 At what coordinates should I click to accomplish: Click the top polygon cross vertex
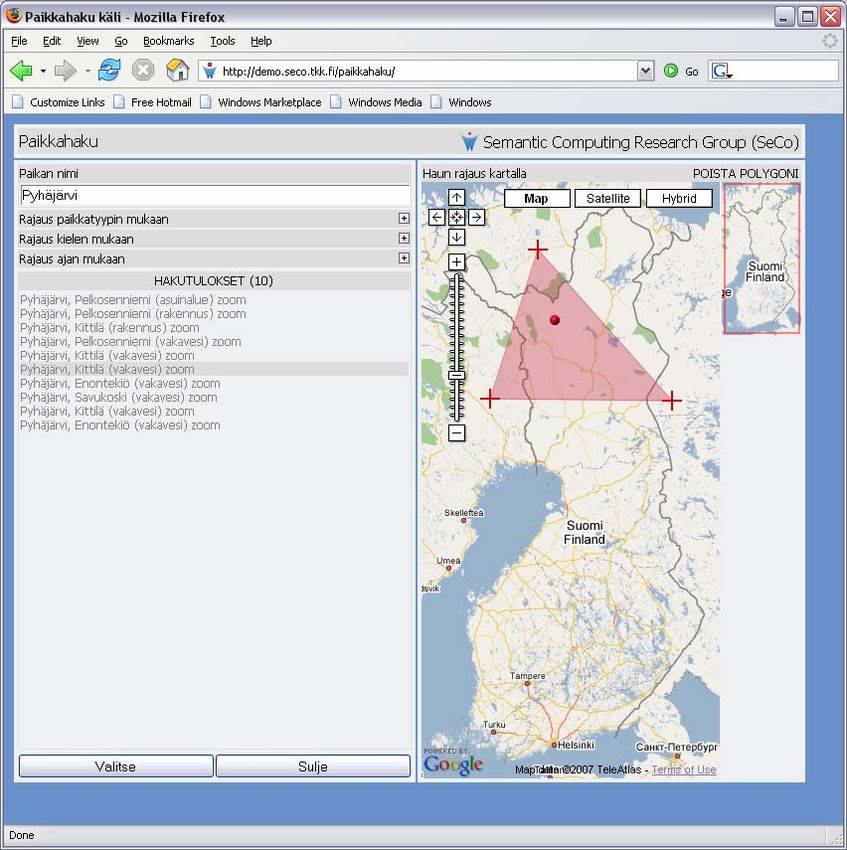[537, 249]
